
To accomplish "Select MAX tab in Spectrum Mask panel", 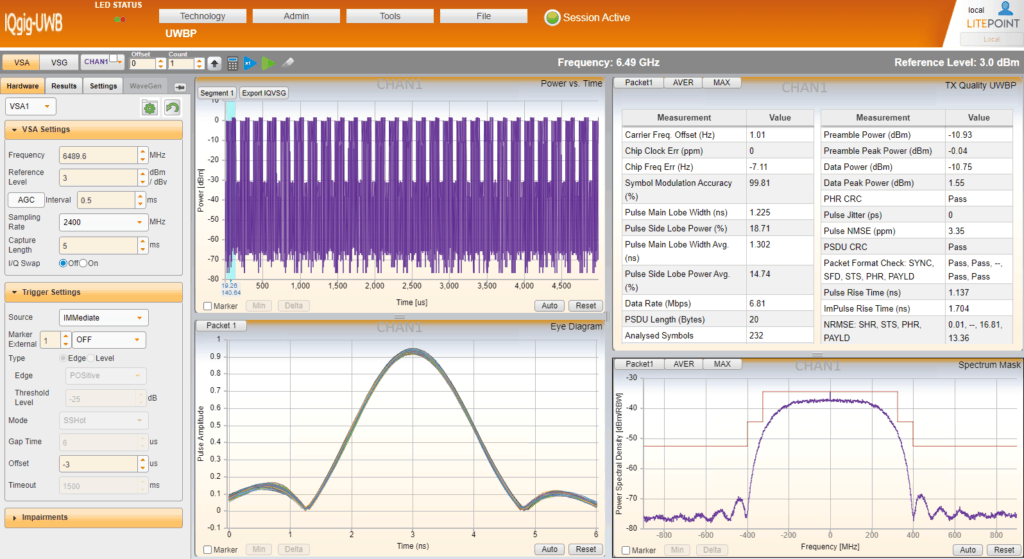I will pyautogui.click(x=722, y=364).
